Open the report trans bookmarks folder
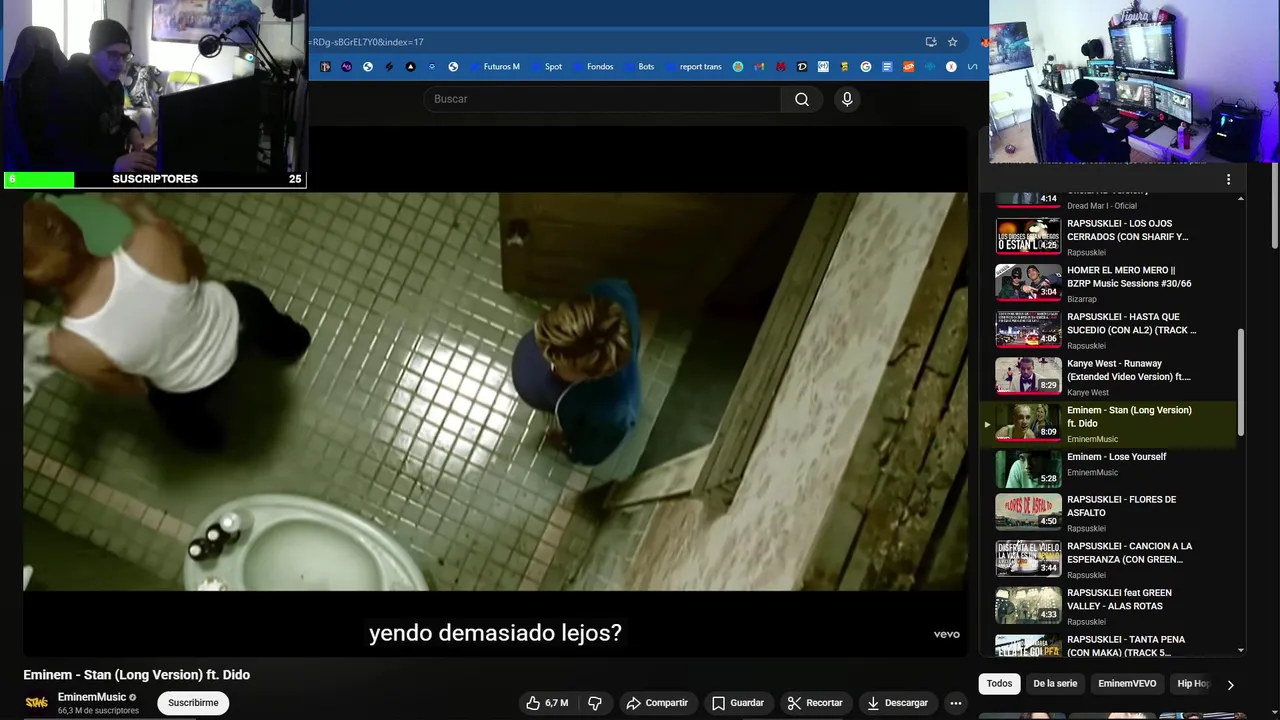 [693, 67]
